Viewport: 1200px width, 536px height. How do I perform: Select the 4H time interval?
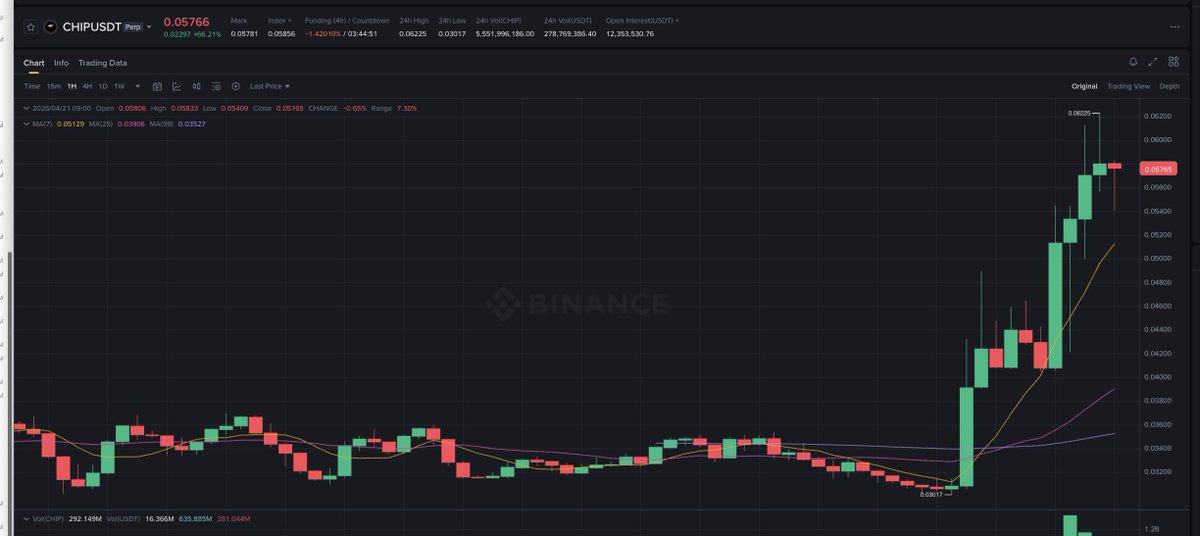88,87
